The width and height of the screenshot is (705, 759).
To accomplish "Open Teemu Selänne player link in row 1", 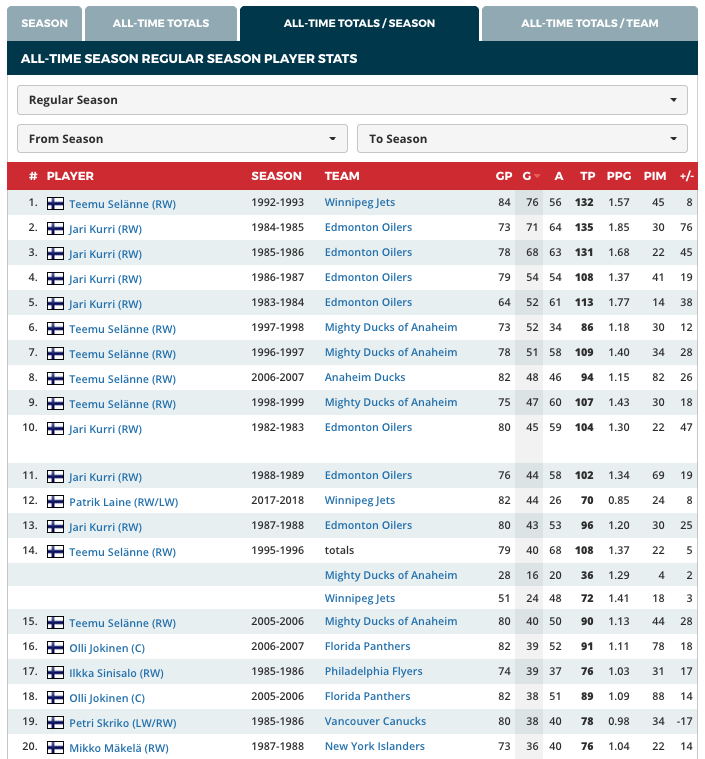I will [x=123, y=204].
